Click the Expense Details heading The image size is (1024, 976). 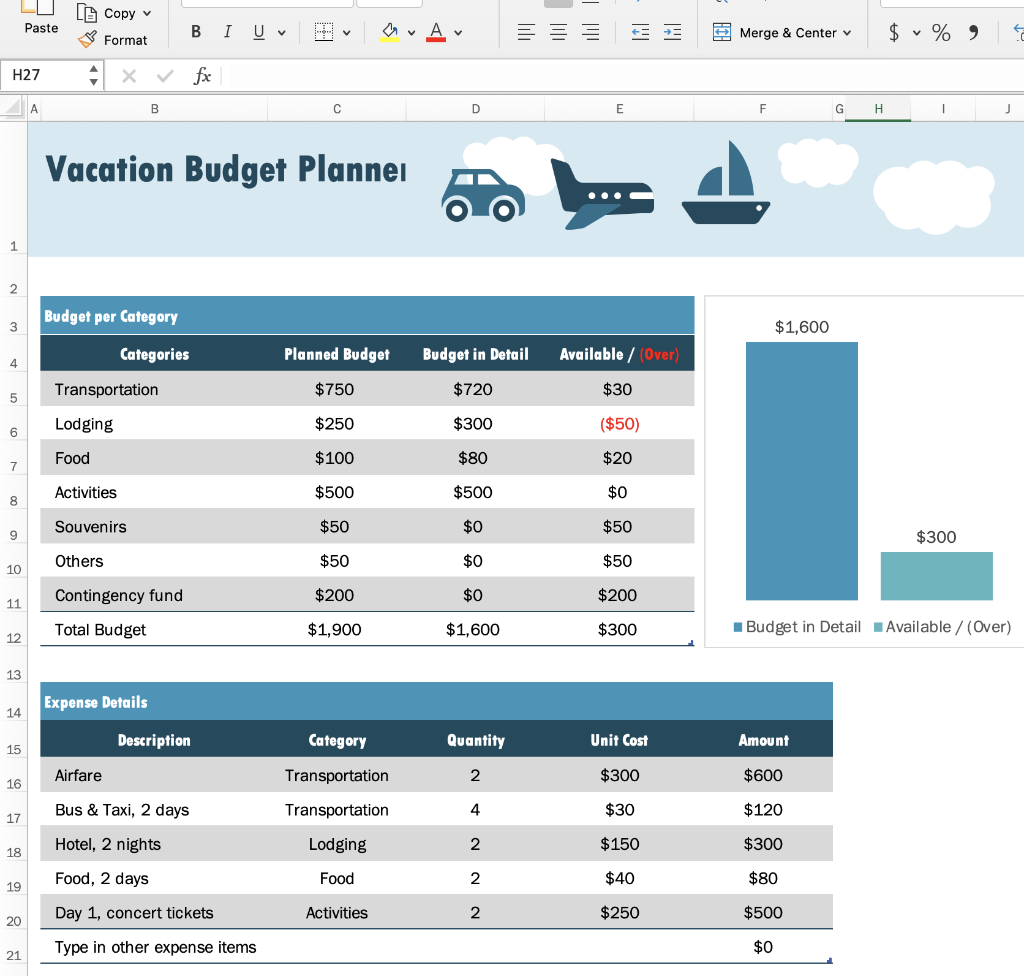96,703
